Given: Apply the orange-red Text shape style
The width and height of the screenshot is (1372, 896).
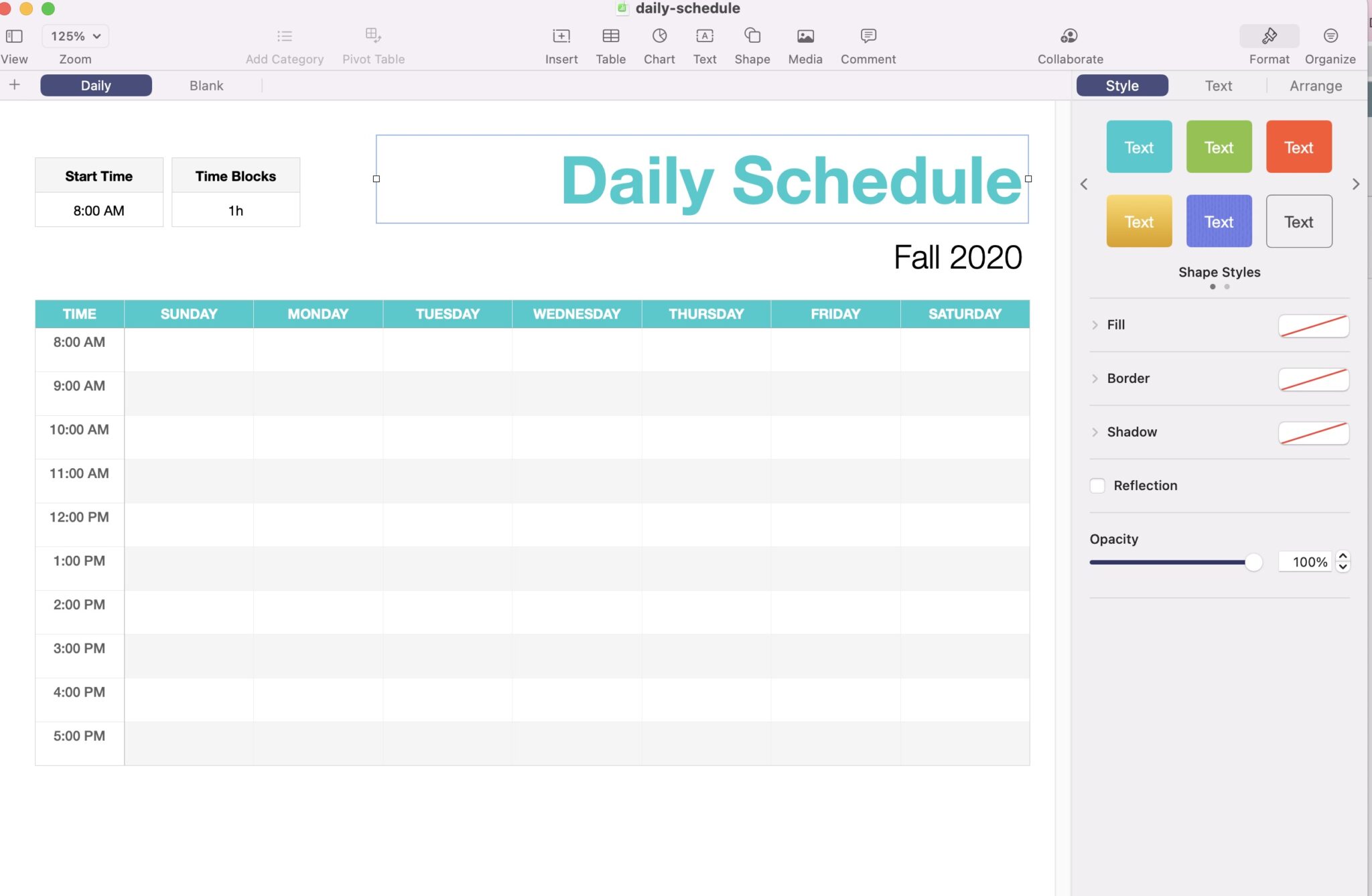Looking at the screenshot, I should [1298, 147].
